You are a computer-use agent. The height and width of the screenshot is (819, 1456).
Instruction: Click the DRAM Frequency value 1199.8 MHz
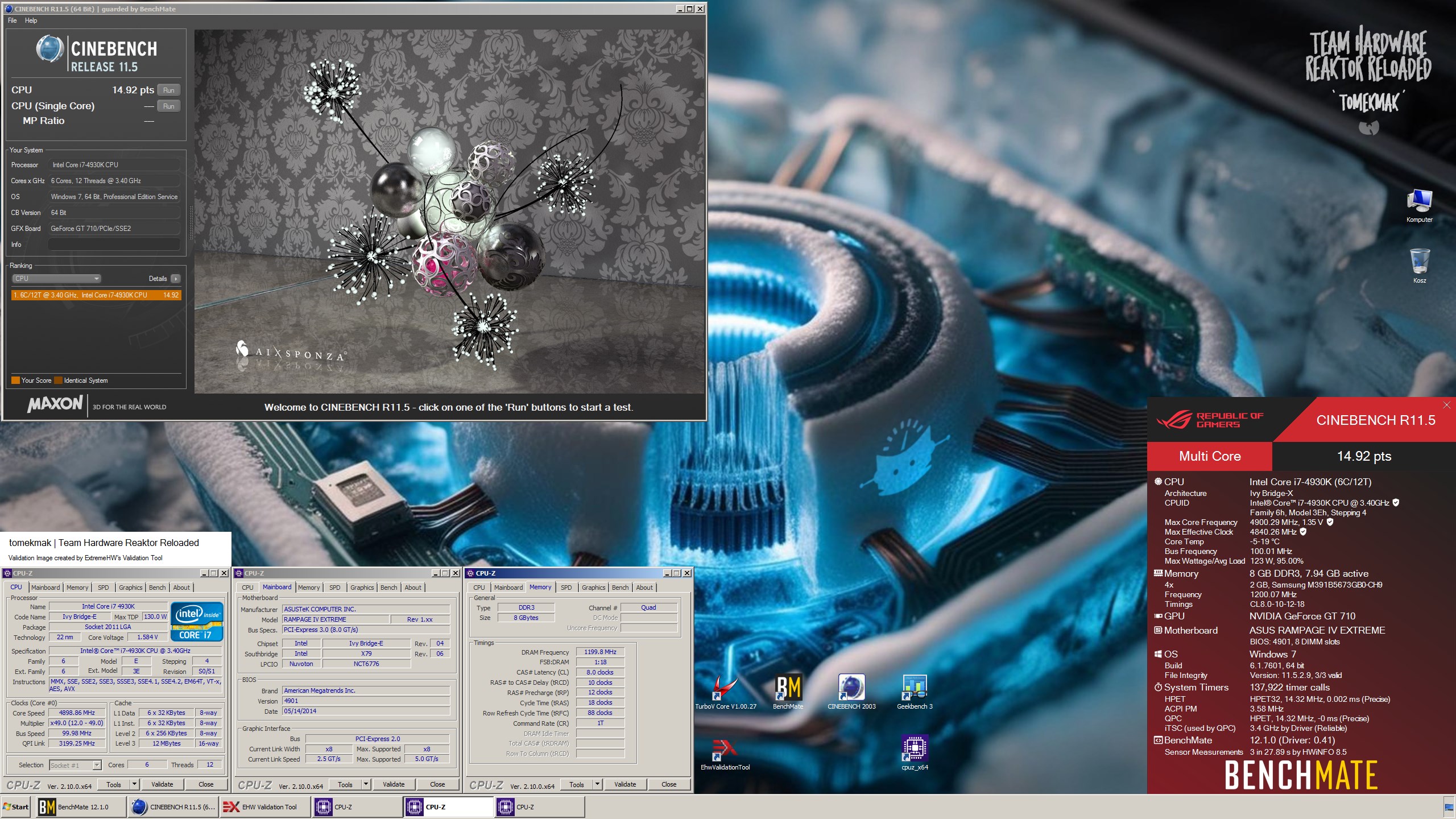(600, 652)
